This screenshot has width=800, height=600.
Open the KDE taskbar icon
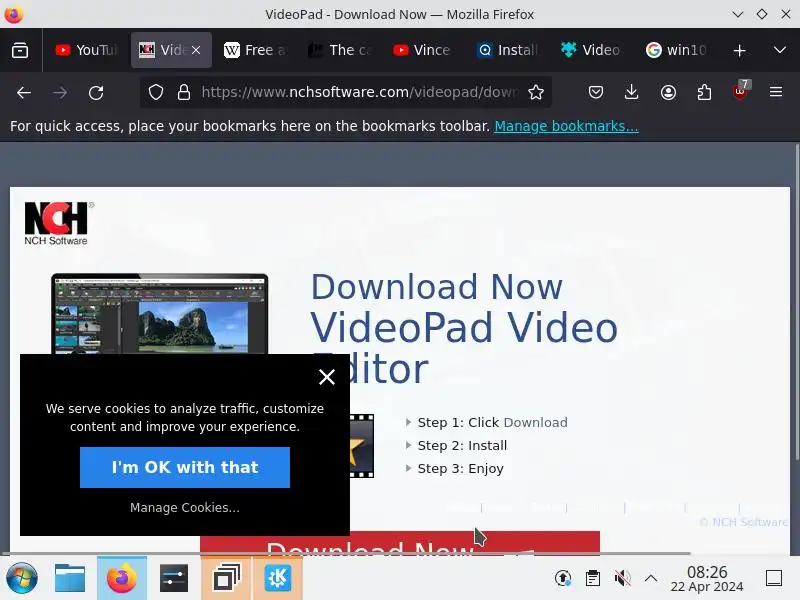click(278, 578)
